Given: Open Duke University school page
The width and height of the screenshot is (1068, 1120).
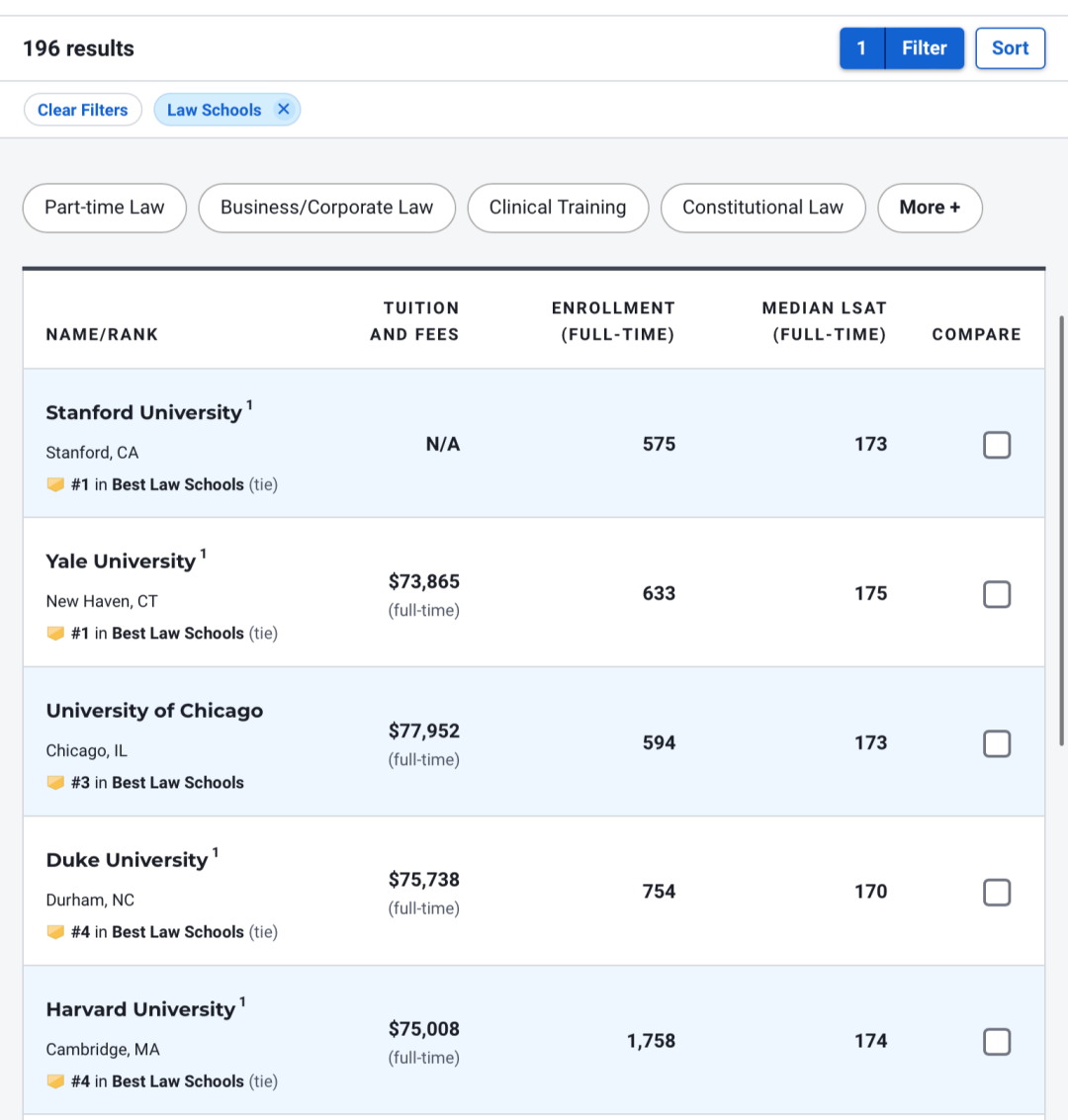Looking at the screenshot, I should click(127, 860).
